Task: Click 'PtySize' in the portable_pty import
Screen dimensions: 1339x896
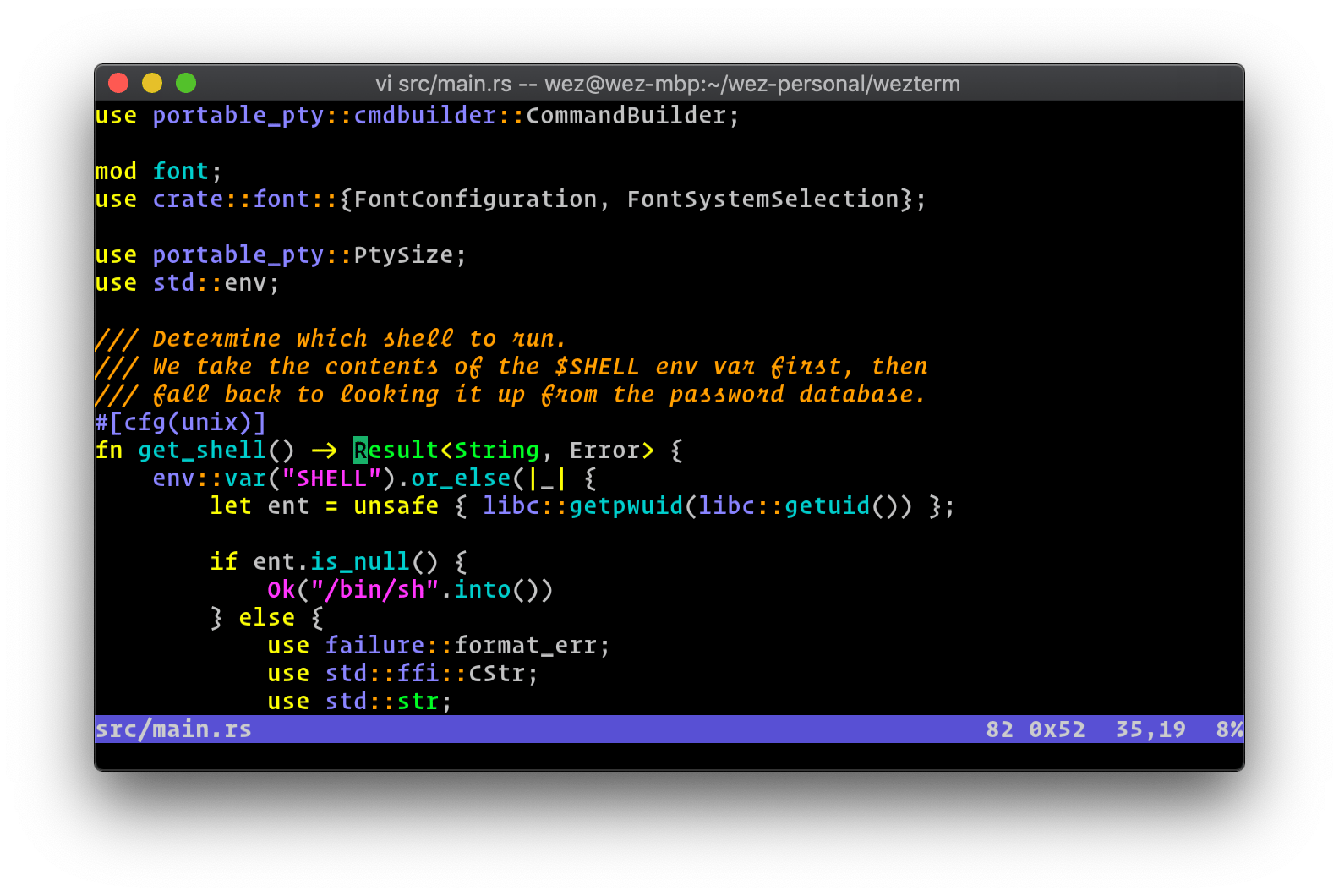Action: pyautogui.click(x=403, y=254)
